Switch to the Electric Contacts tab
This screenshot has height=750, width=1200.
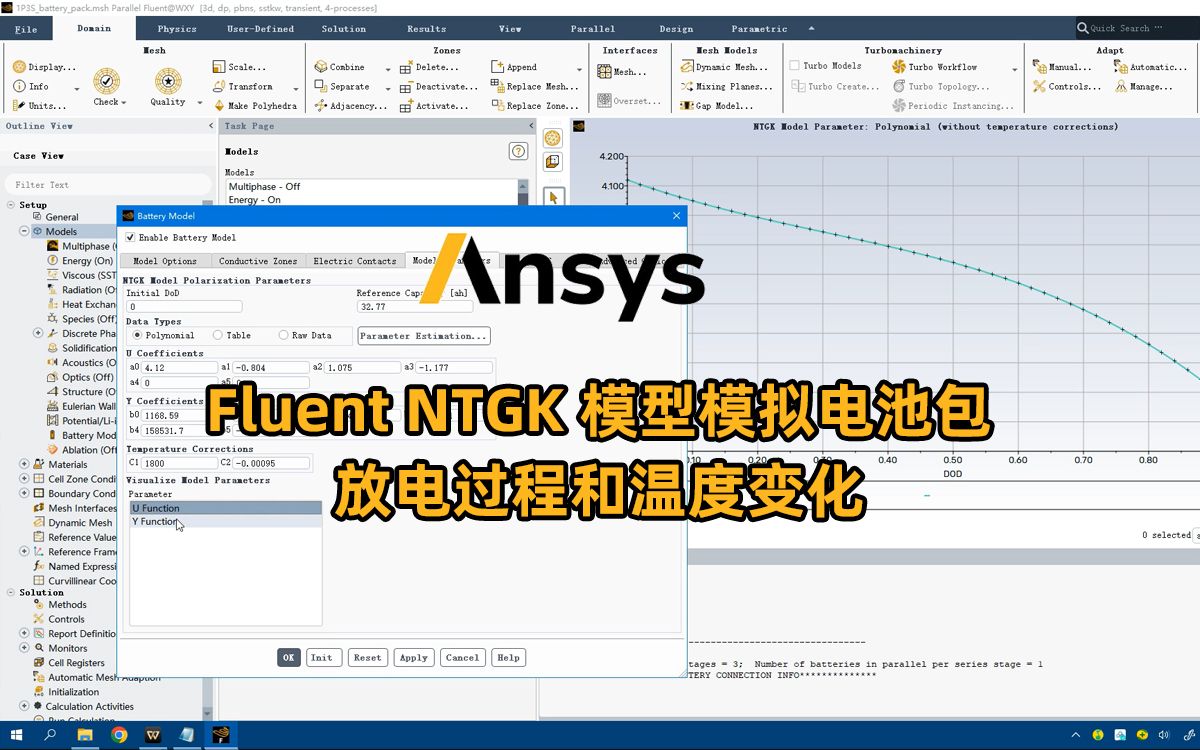[x=355, y=260]
